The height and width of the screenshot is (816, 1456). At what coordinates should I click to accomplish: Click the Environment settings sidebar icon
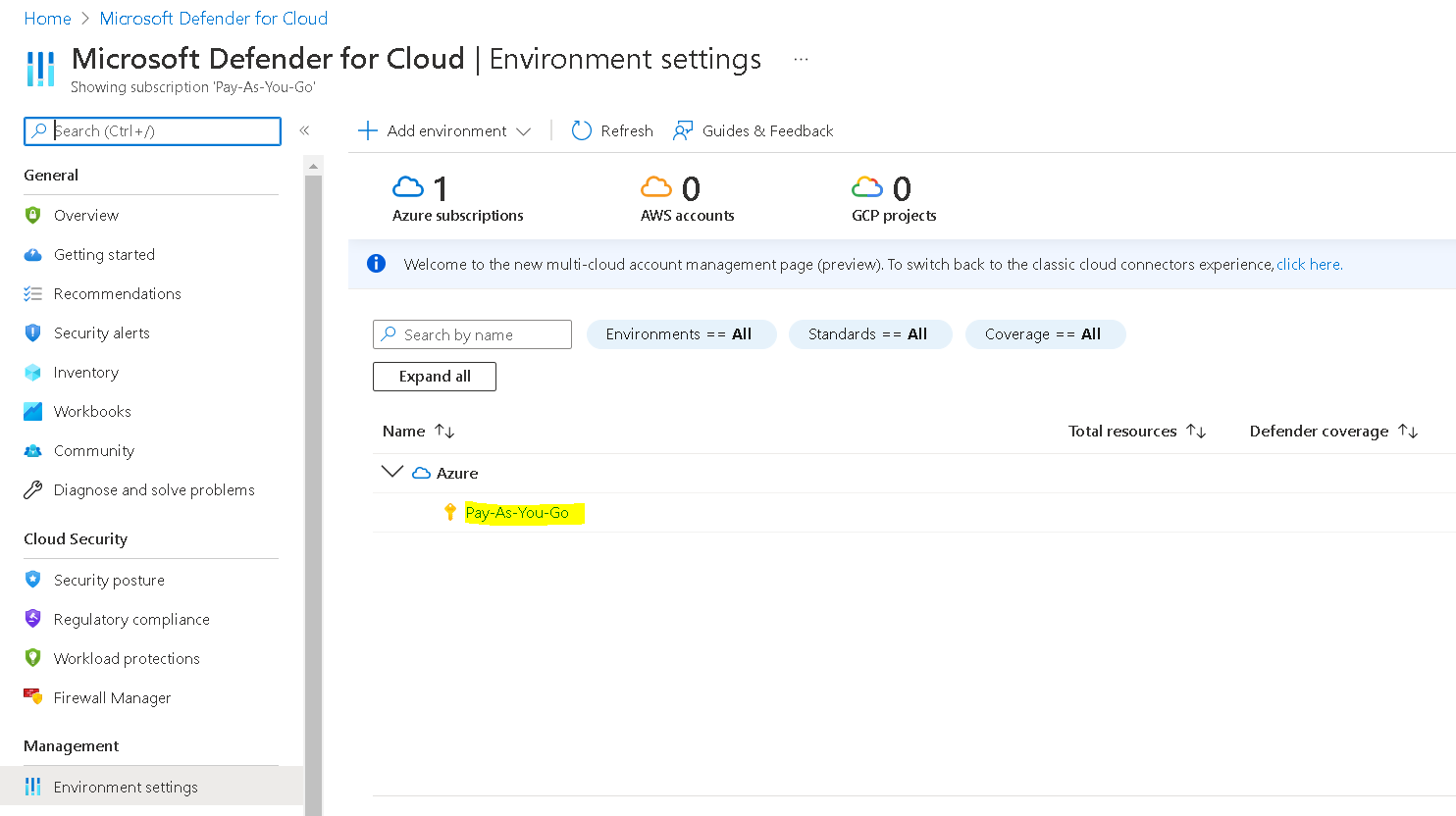click(x=32, y=787)
